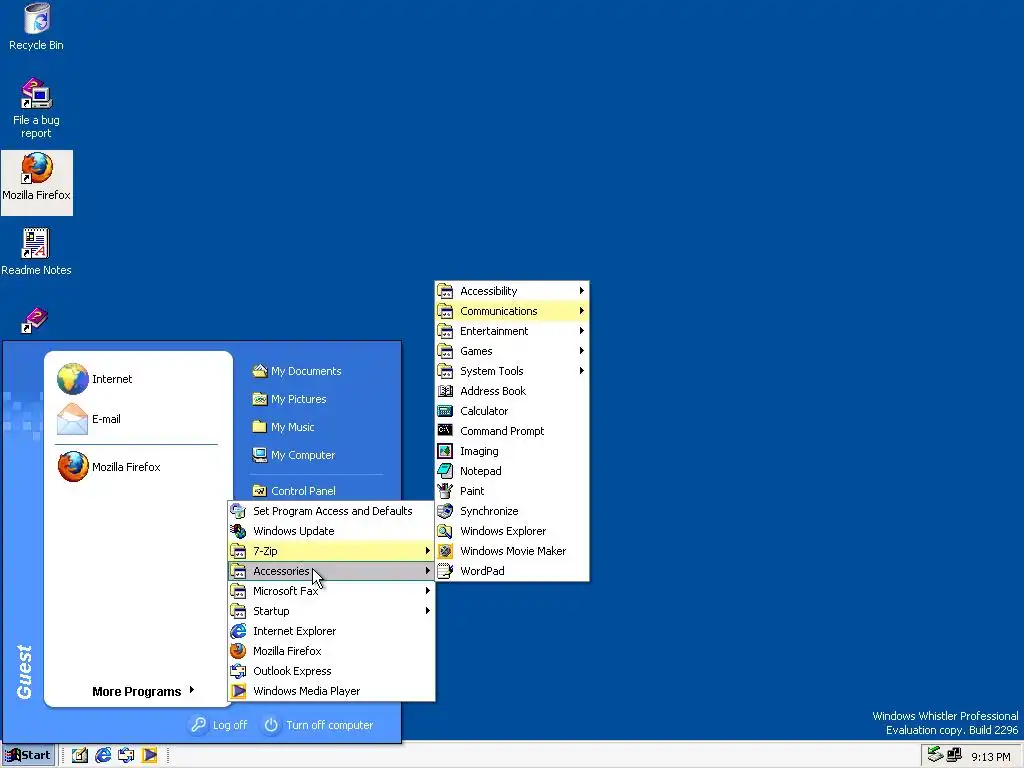
Task: Click the first quick launch icon beside Start
Action: (80, 756)
